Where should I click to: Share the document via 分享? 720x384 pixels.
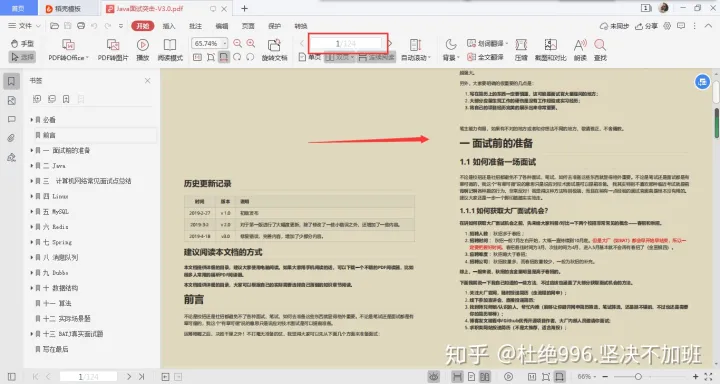pos(646,26)
